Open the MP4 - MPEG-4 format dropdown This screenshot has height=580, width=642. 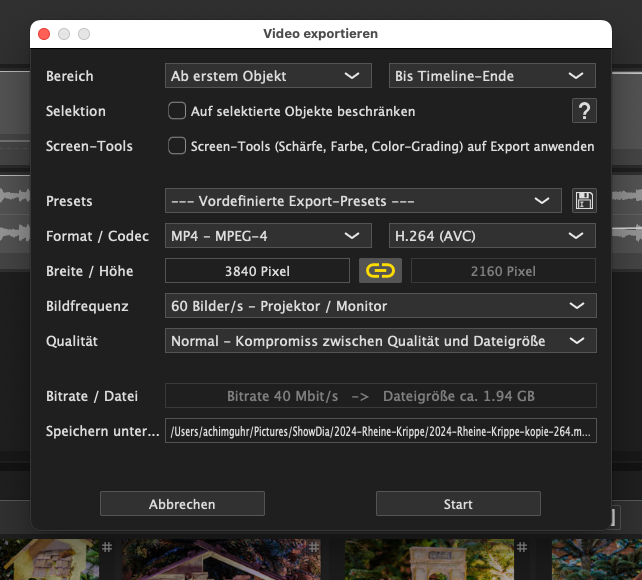click(x=265, y=236)
